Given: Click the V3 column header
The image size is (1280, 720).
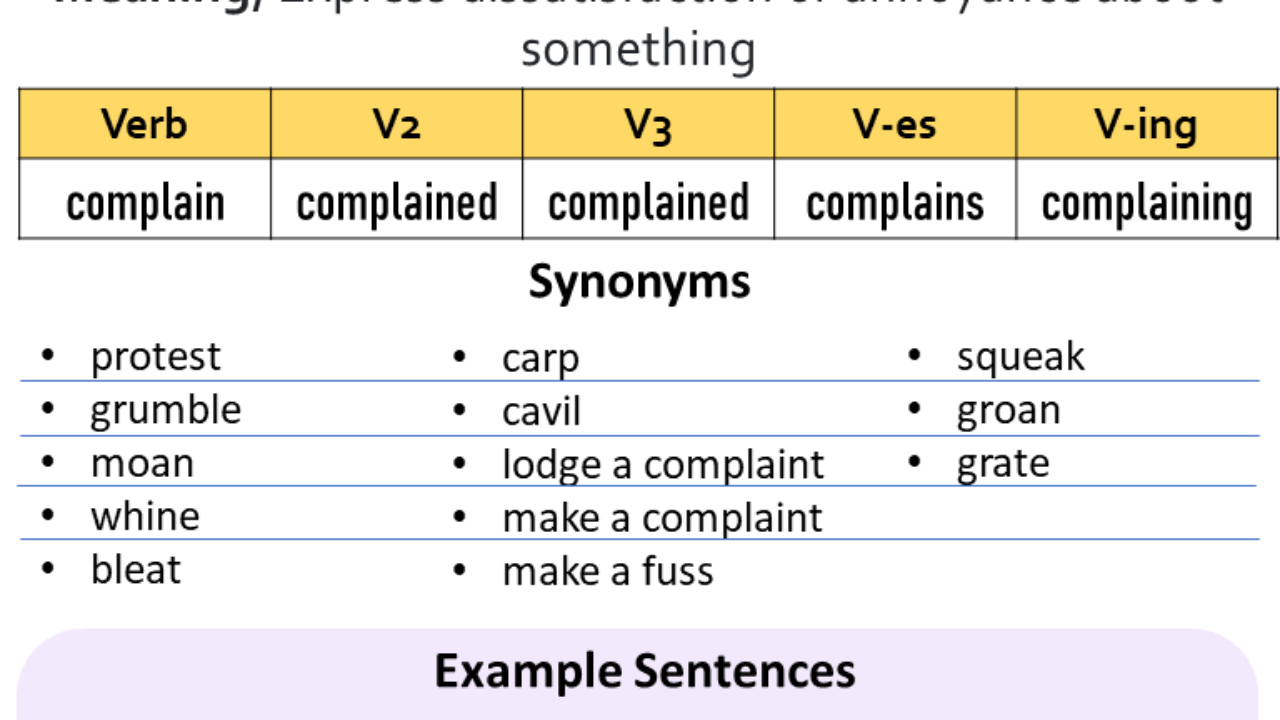Looking at the screenshot, I should click(x=648, y=125).
